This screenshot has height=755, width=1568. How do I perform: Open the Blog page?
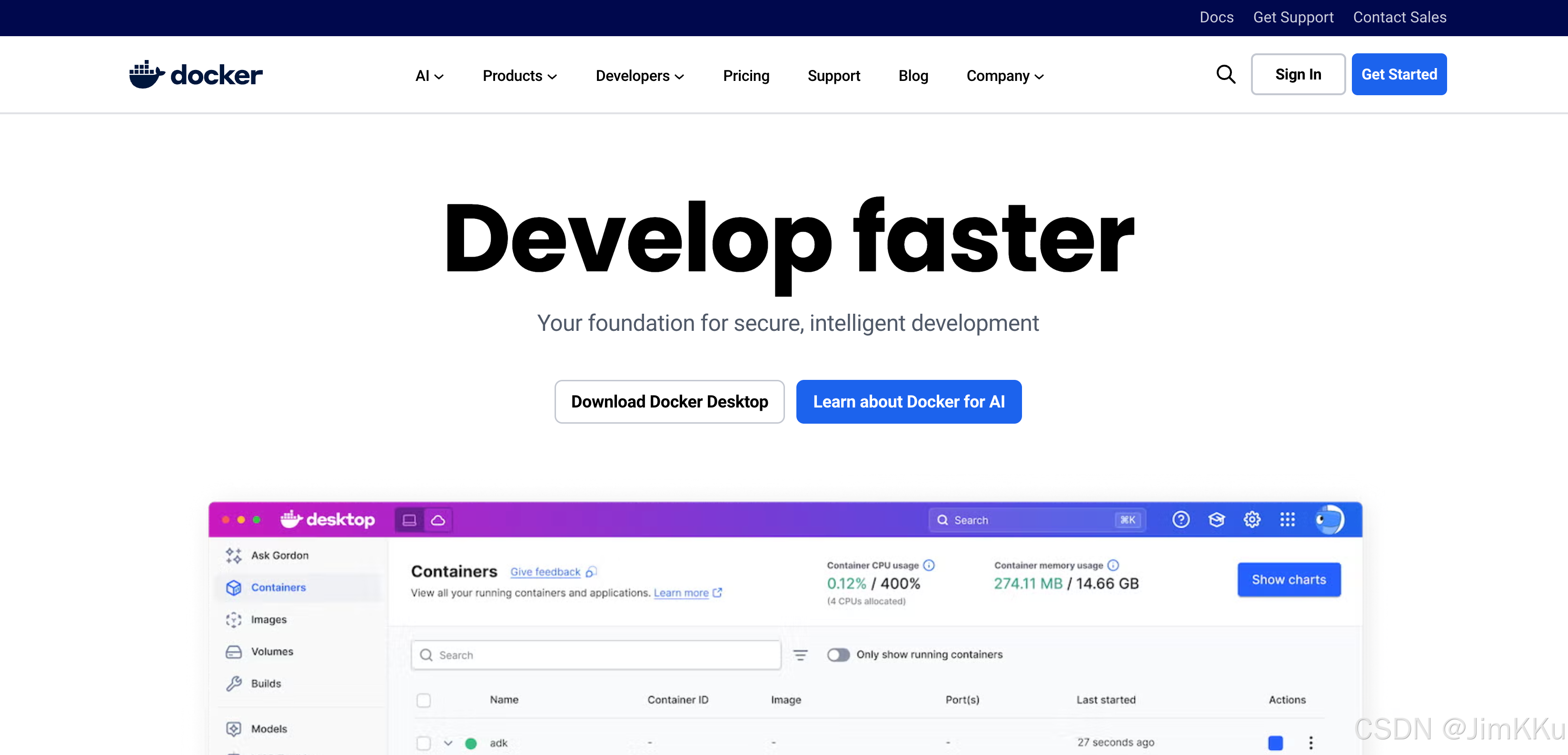coord(913,76)
